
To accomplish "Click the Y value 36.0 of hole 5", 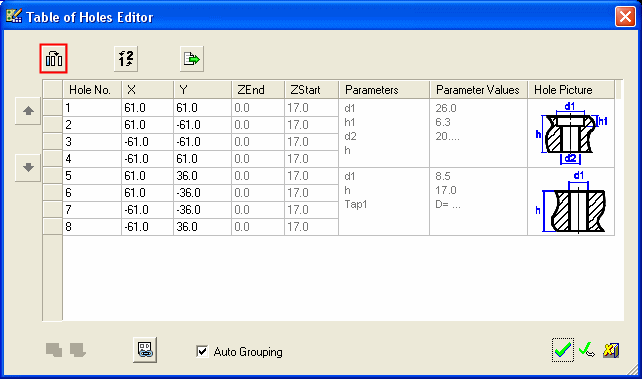I will 203,176.
